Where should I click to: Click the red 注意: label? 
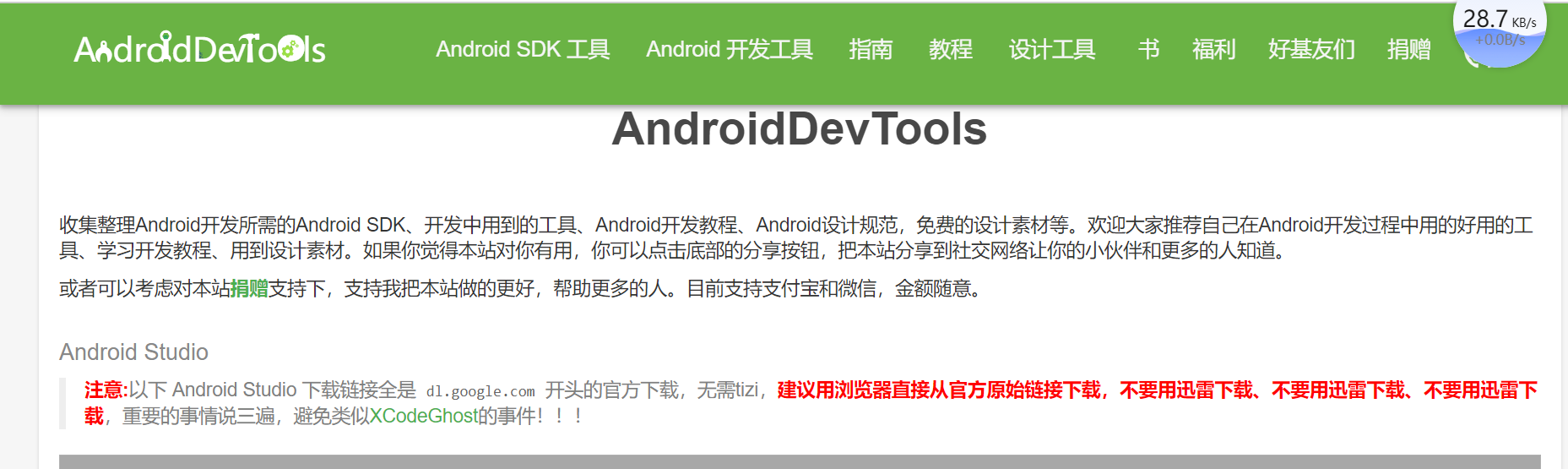click(x=106, y=390)
